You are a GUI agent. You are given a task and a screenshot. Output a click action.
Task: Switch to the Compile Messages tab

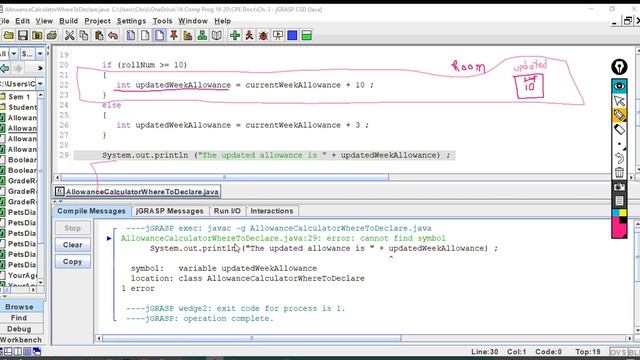(91, 211)
